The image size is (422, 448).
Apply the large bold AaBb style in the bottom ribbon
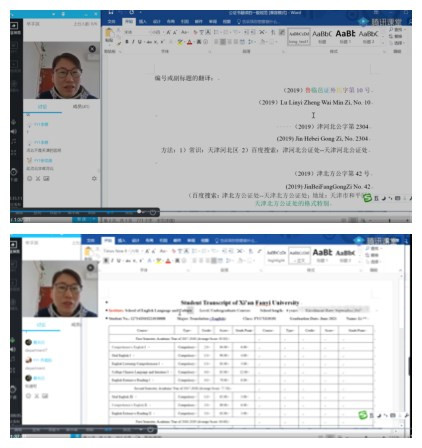(322, 253)
